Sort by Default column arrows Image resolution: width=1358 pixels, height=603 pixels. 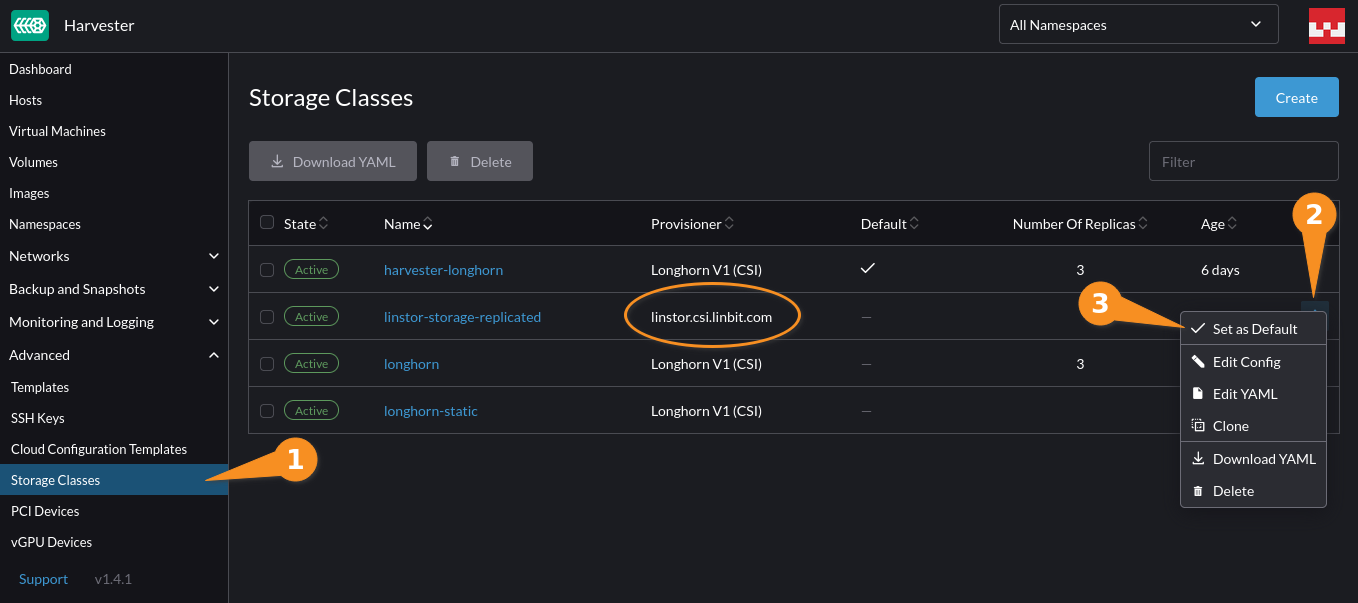(x=914, y=224)
